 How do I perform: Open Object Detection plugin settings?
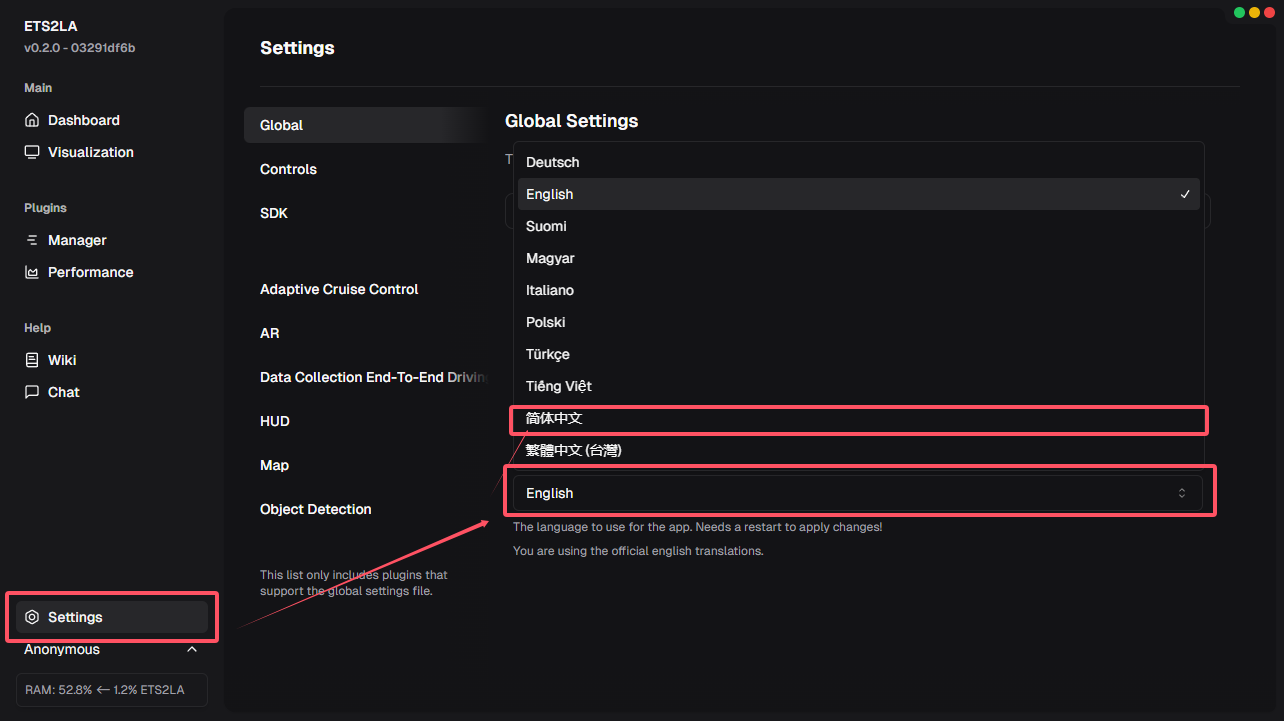366,509
